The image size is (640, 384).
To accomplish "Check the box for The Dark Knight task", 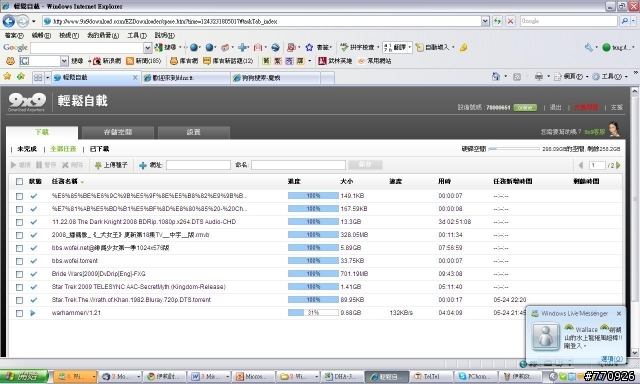I will [19, 222].
